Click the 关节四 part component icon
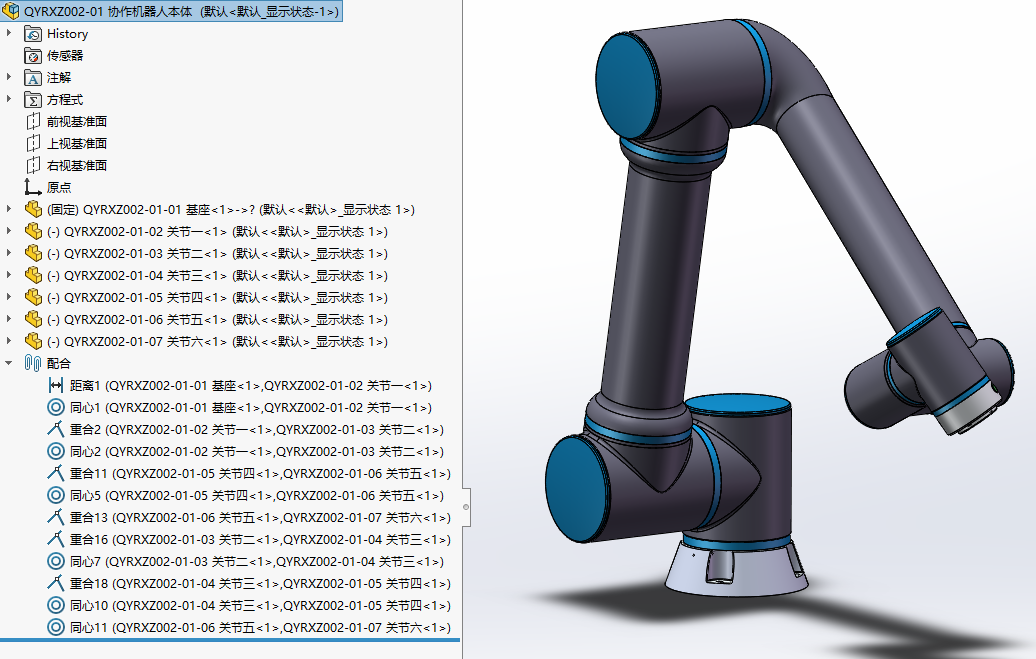Viewport: 1036px width, 659px height. tap(33, 297)
